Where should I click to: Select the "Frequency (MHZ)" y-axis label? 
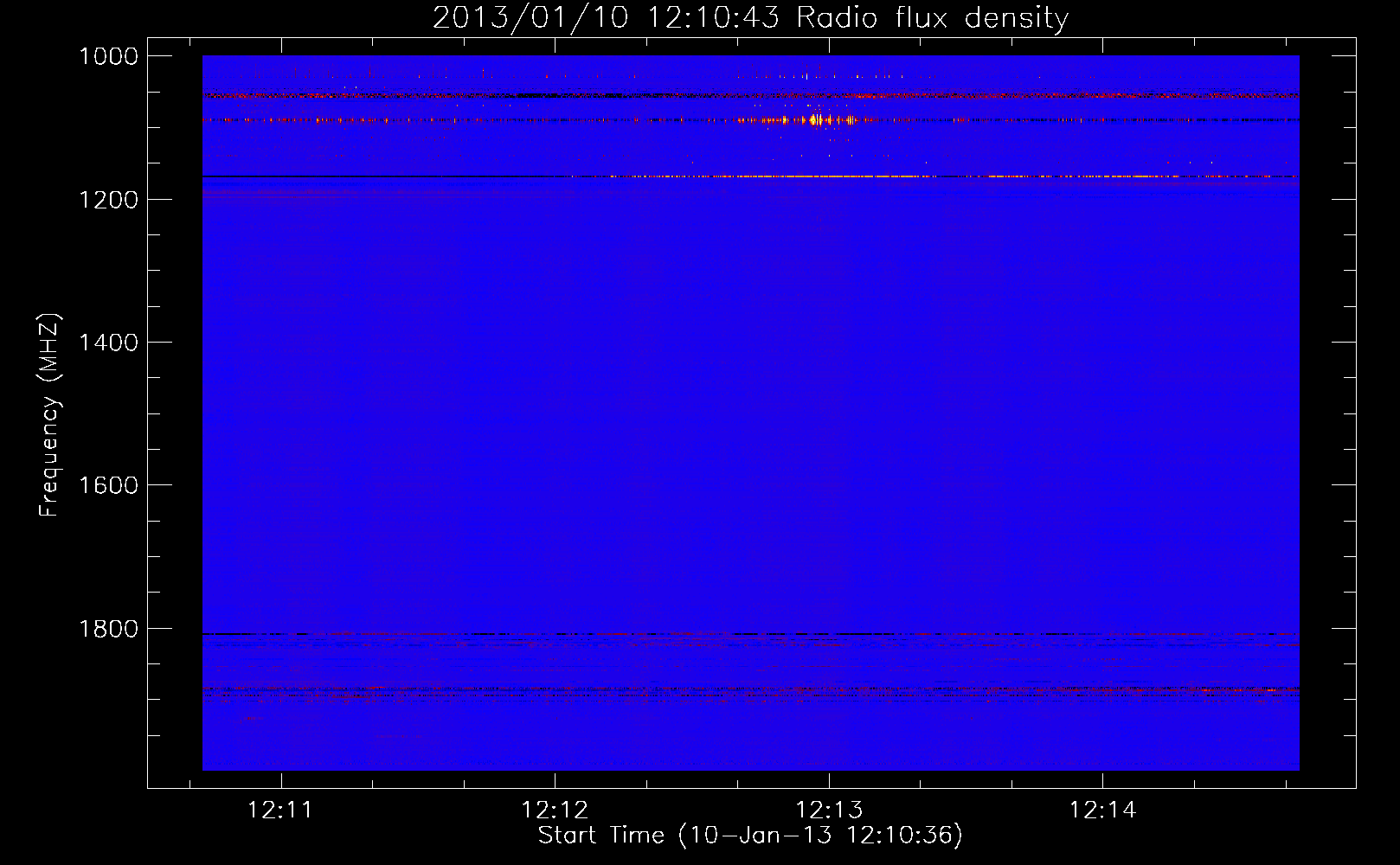click(x=49, y=415)
